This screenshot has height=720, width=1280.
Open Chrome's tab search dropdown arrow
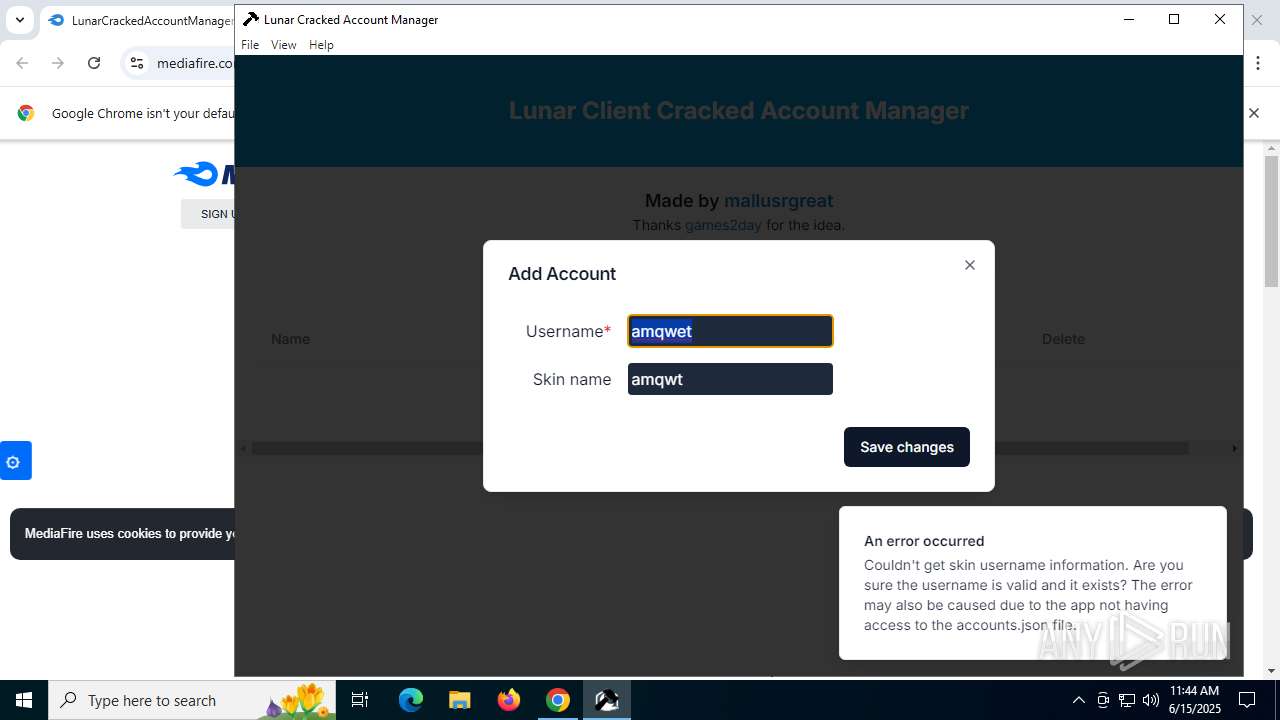point(19,20)
